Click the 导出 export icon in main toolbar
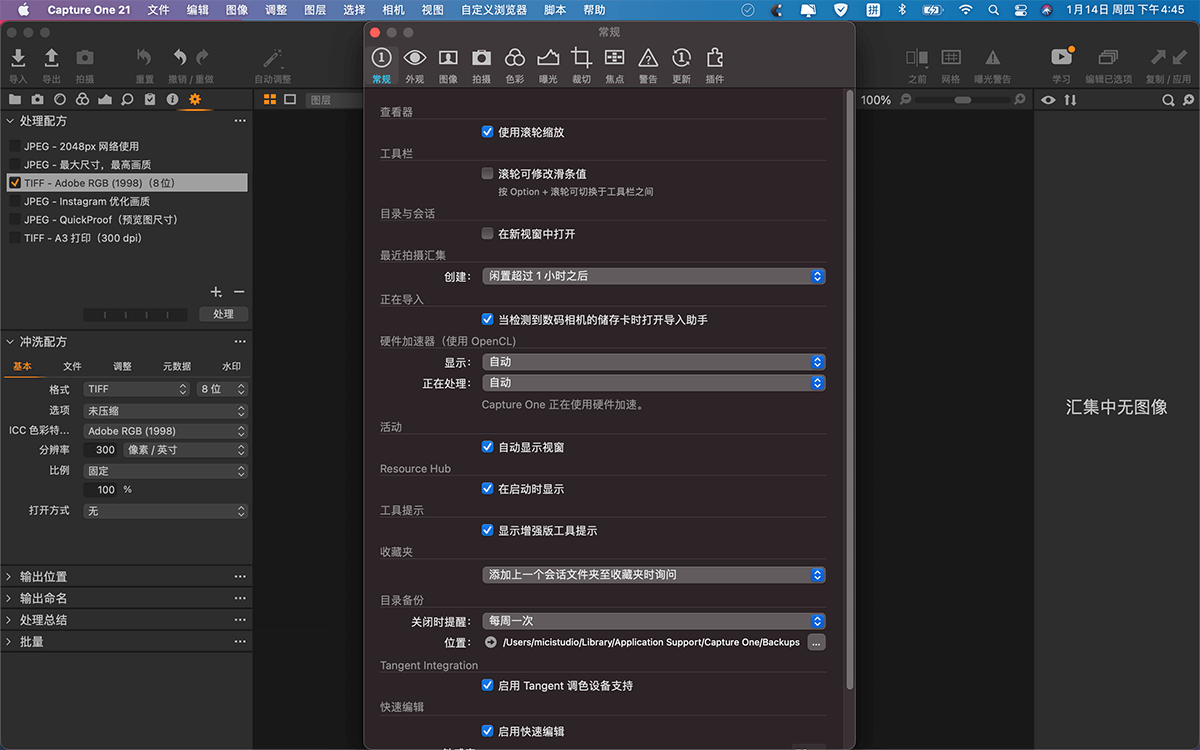The width and height of the screenshot is (1200, 750). (51, 59)
